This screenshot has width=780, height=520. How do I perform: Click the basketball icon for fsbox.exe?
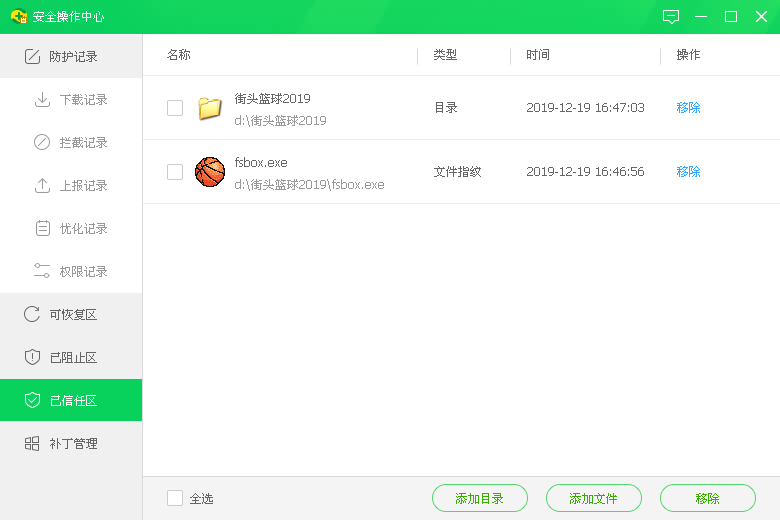[210, 172]
